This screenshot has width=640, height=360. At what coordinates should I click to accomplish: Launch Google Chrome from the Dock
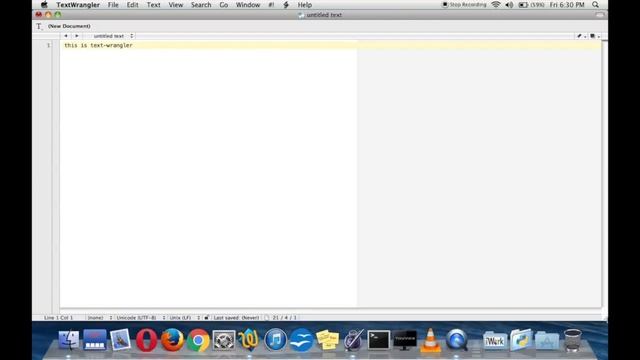198,340
